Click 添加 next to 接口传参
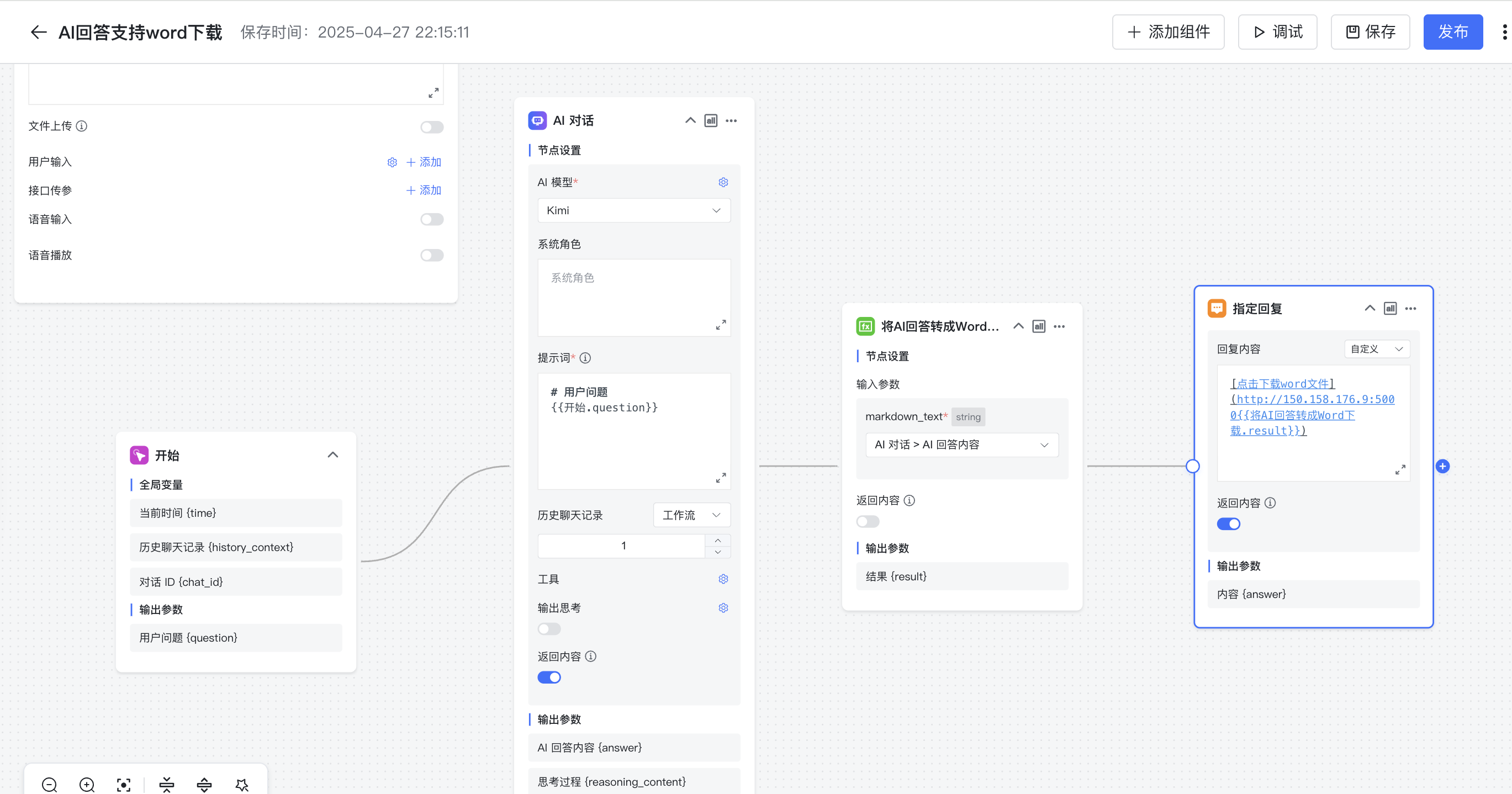 [x=423, y=190]
